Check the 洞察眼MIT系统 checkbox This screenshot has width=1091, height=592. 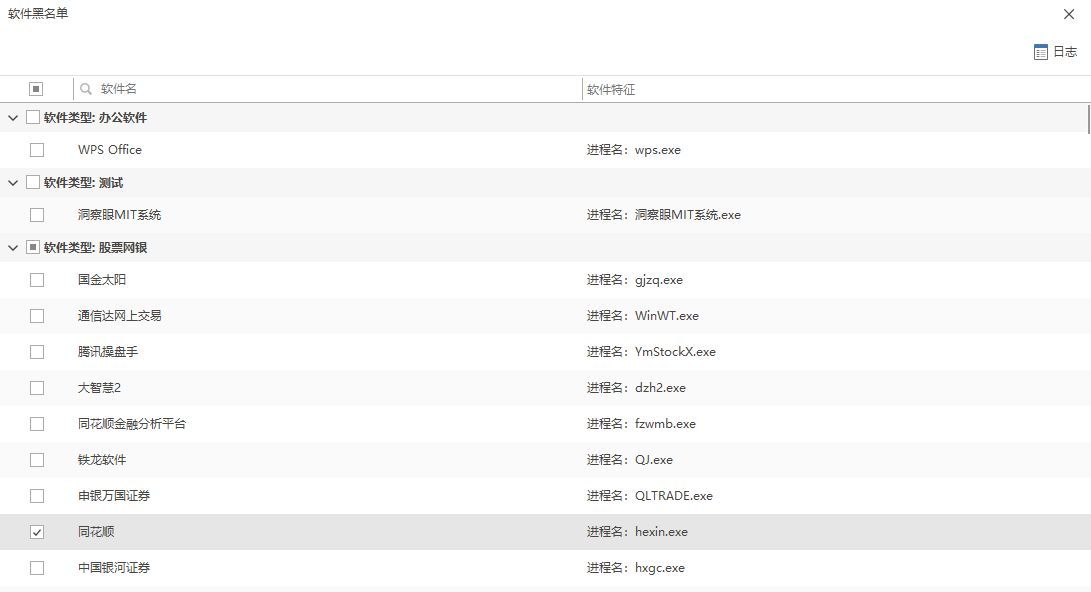coord(37,215)
